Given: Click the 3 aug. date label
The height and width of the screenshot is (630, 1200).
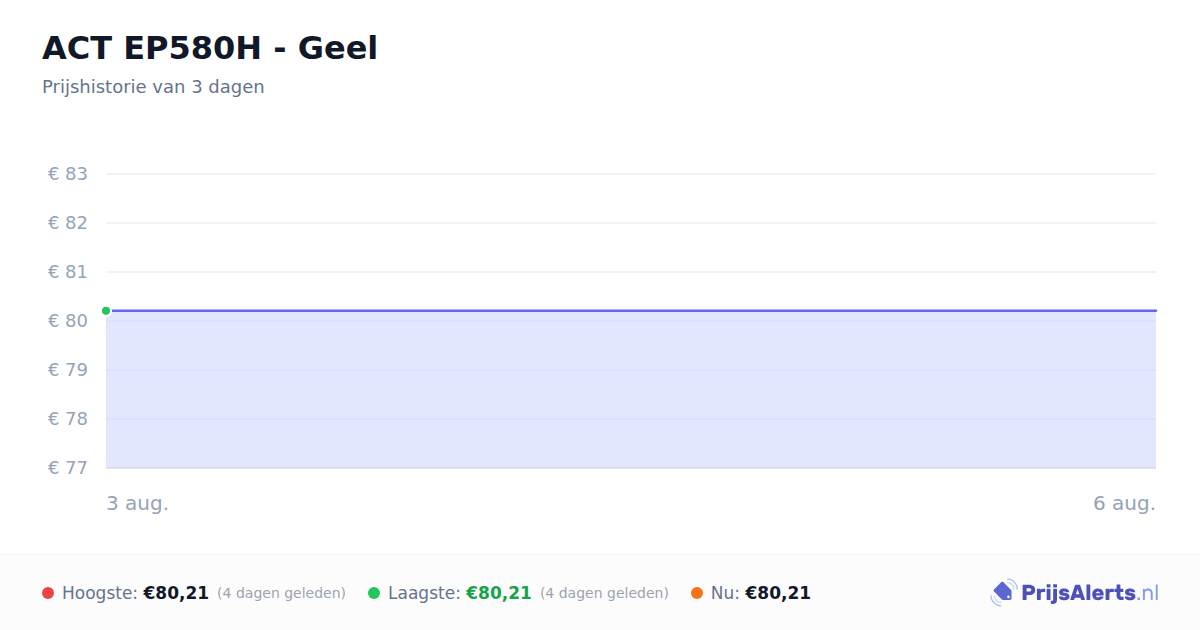Looking at the screenshot, I should click(x=138, y=504).
